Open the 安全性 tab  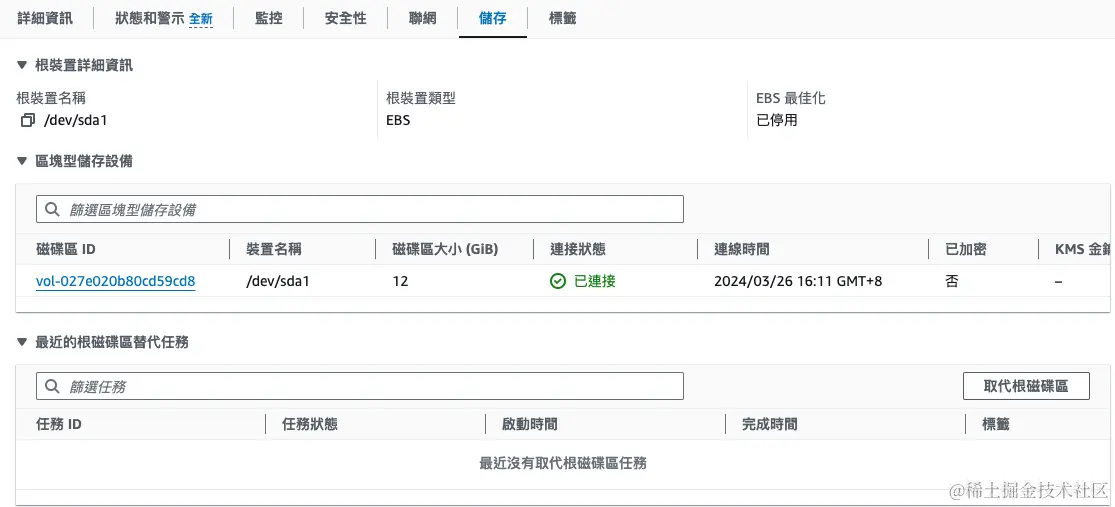346,18
